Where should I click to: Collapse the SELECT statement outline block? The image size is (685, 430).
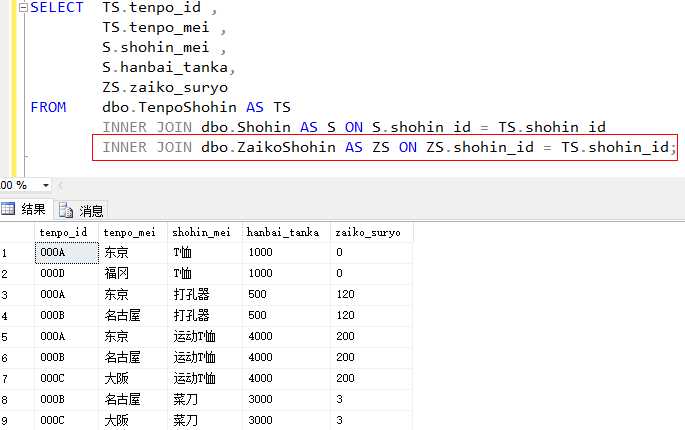tap(23, 7)
